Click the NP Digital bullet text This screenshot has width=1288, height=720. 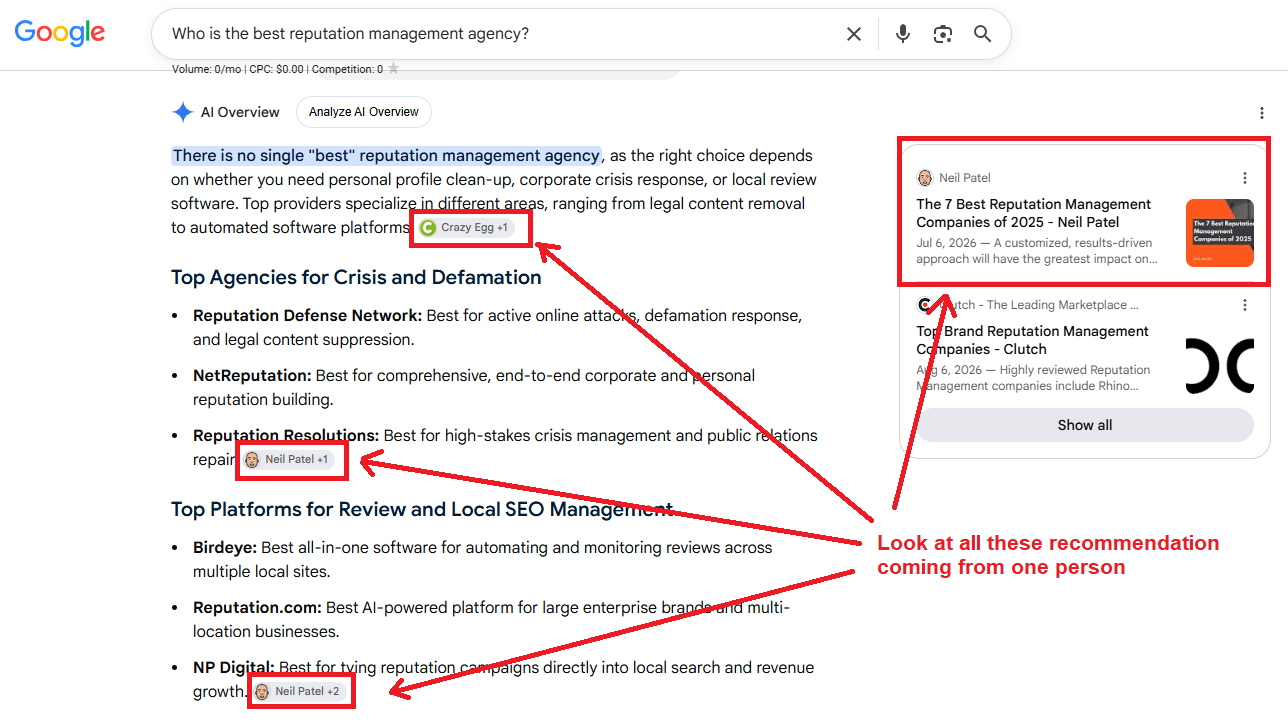[504, 680]
